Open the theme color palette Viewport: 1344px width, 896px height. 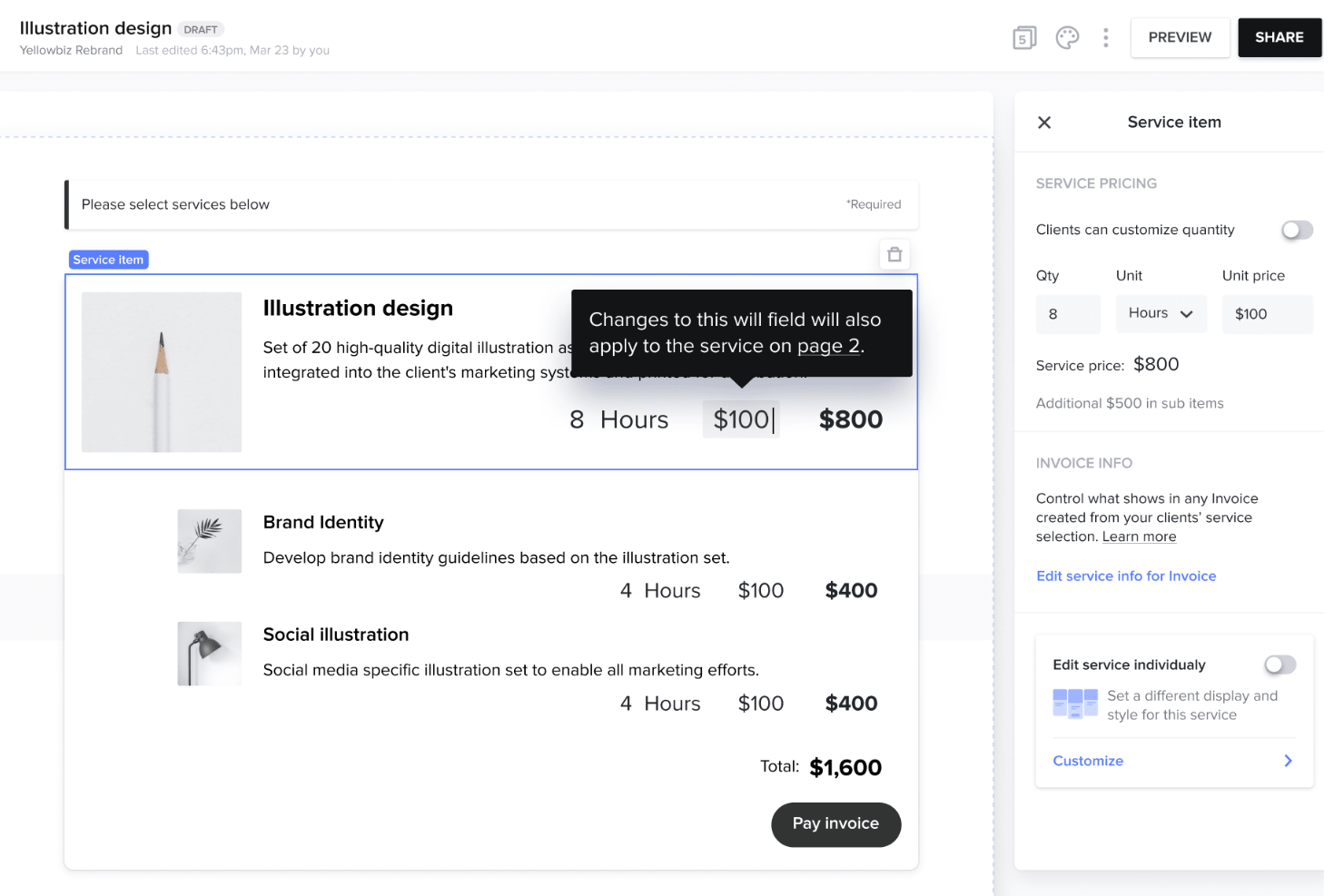pos(1067,37)
